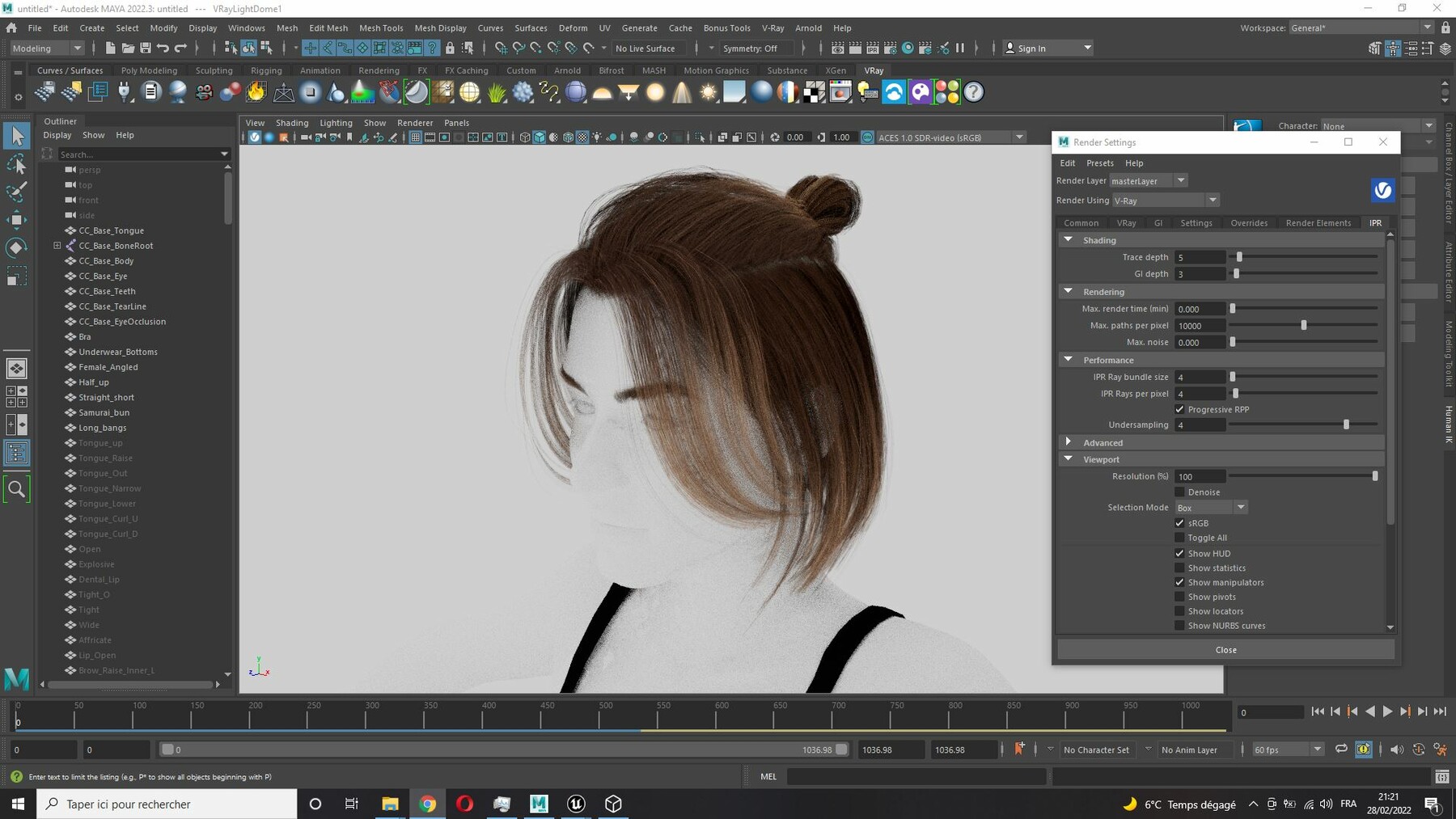Open the Render Using V-Ray dropdown
1456x819 pixels.
click(x=1165, y=201)
